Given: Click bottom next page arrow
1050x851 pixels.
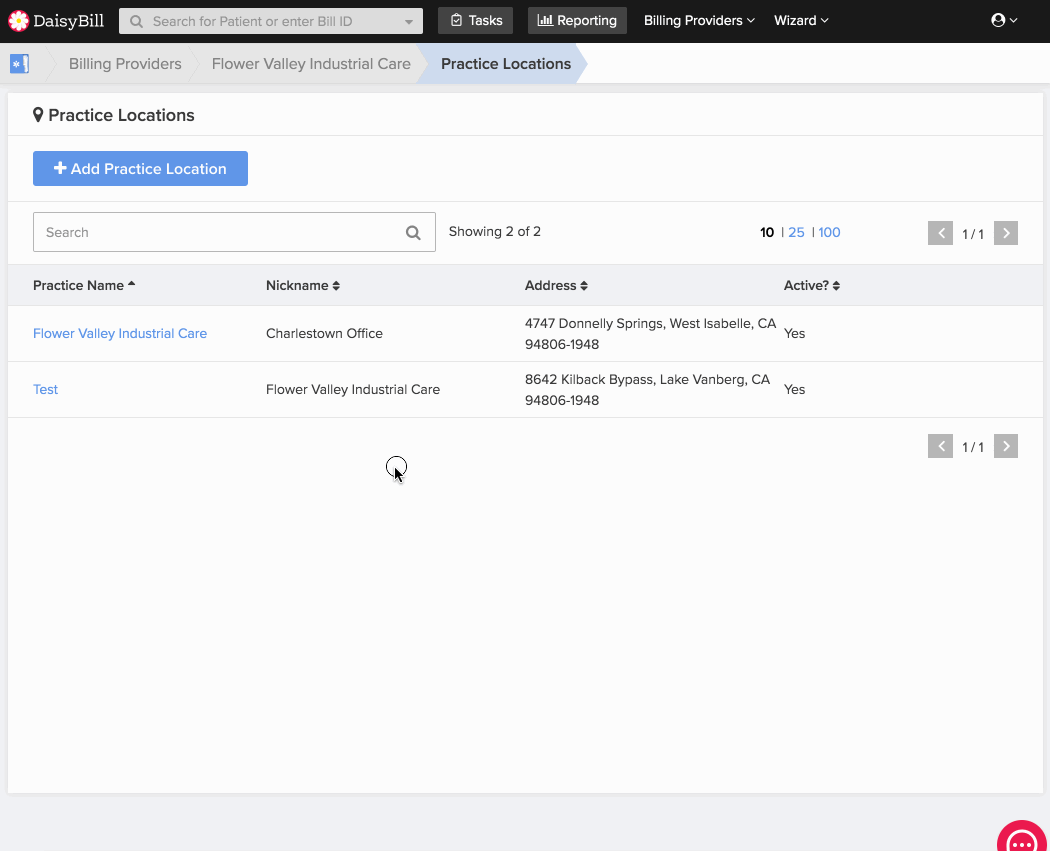Looking at the screenshot, I should click(1006, 446).
